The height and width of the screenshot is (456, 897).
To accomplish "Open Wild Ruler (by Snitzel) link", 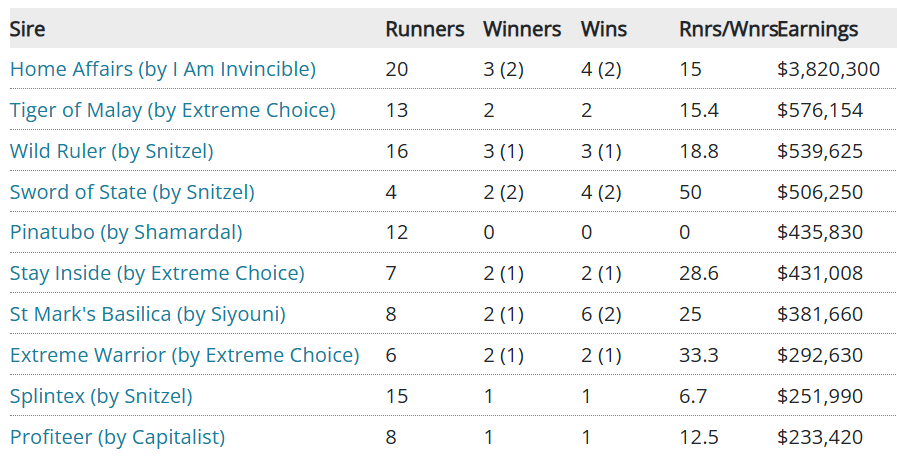I will (x=111, y=151).
